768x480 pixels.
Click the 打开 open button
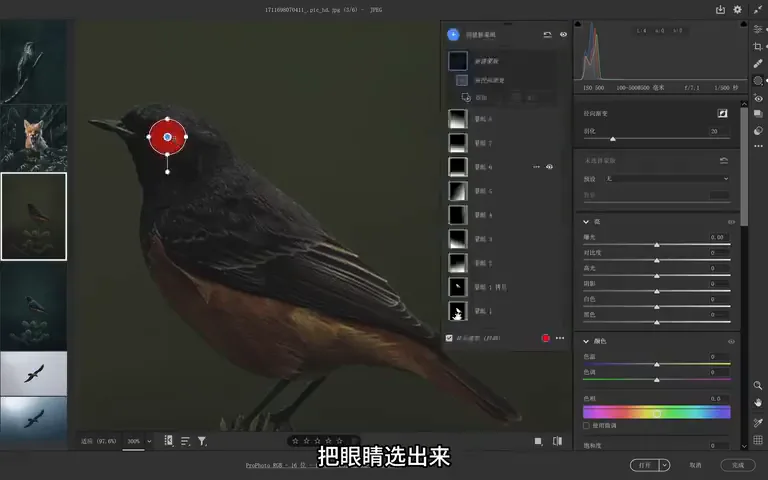[645, 465]
